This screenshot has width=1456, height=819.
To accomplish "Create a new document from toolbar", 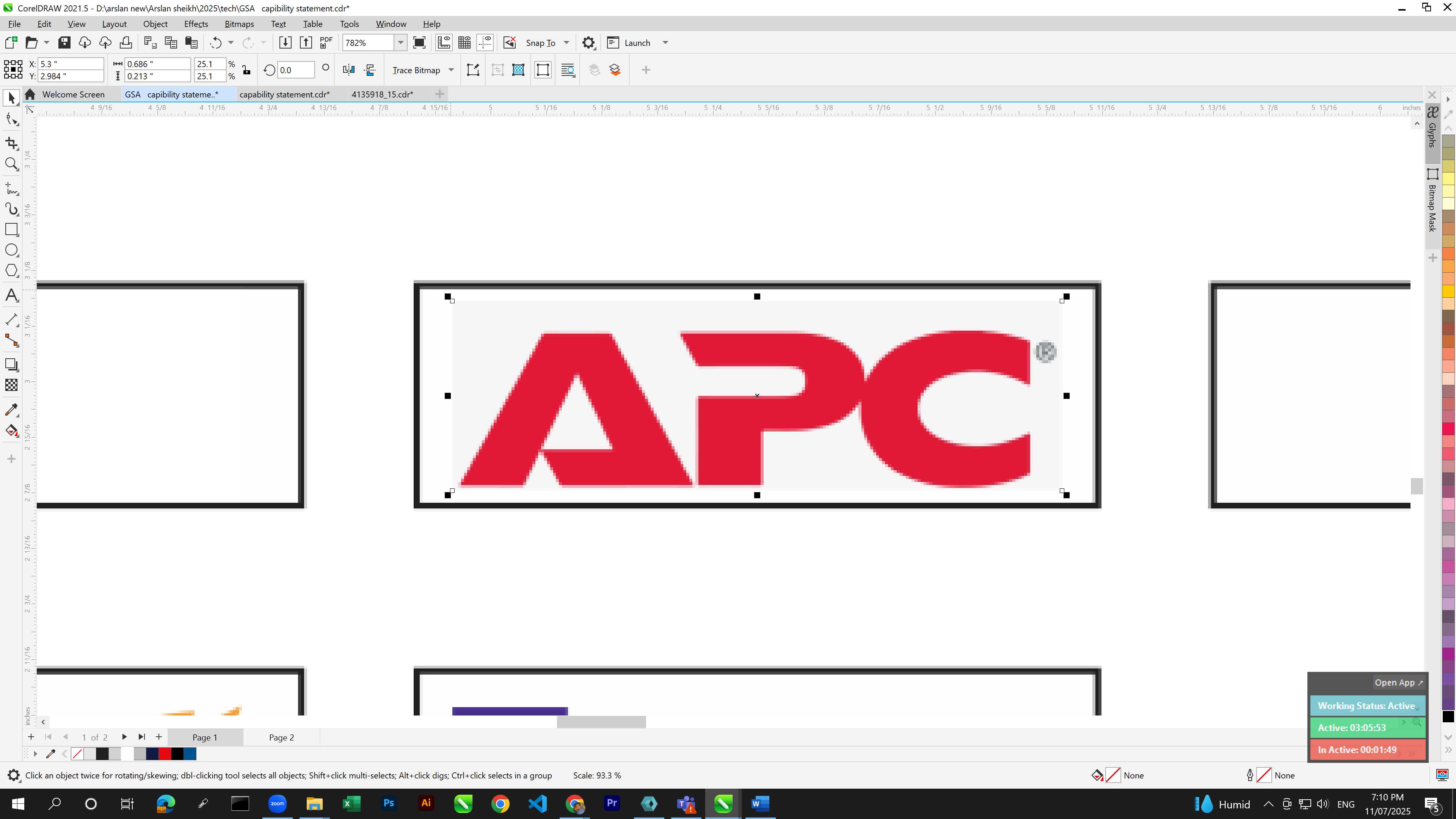I will [11, 43].
